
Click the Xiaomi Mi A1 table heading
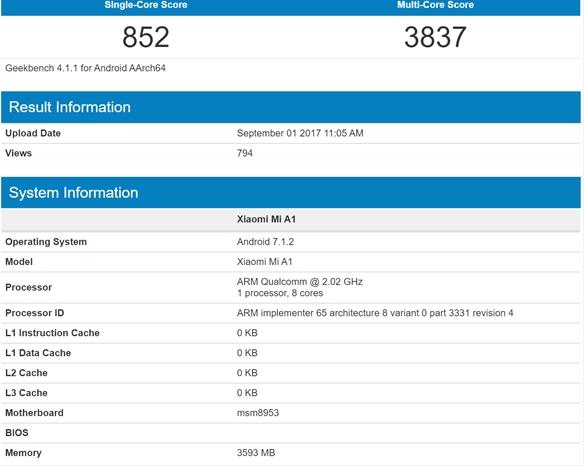pos(266,219)
